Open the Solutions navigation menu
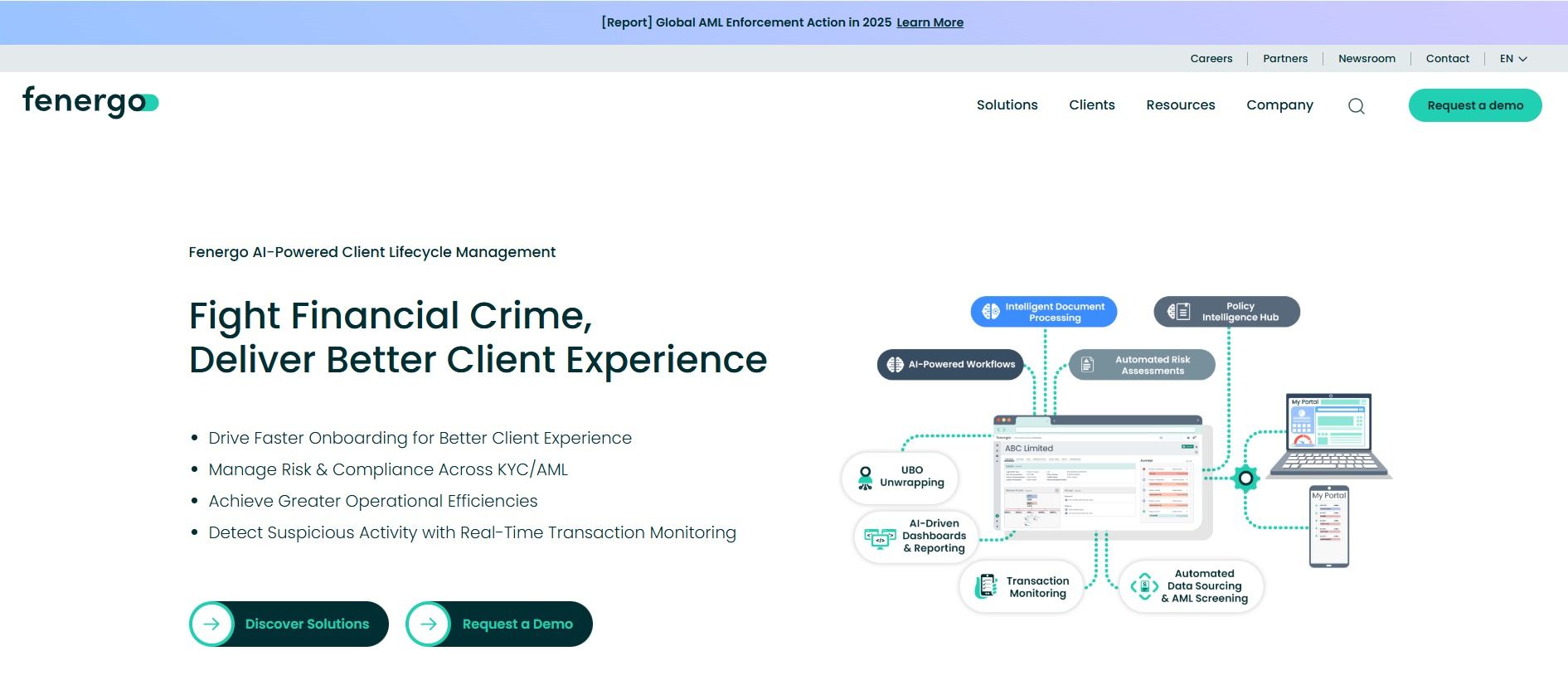Viewport: 1568px width, 680px height. coord(1007,105)
